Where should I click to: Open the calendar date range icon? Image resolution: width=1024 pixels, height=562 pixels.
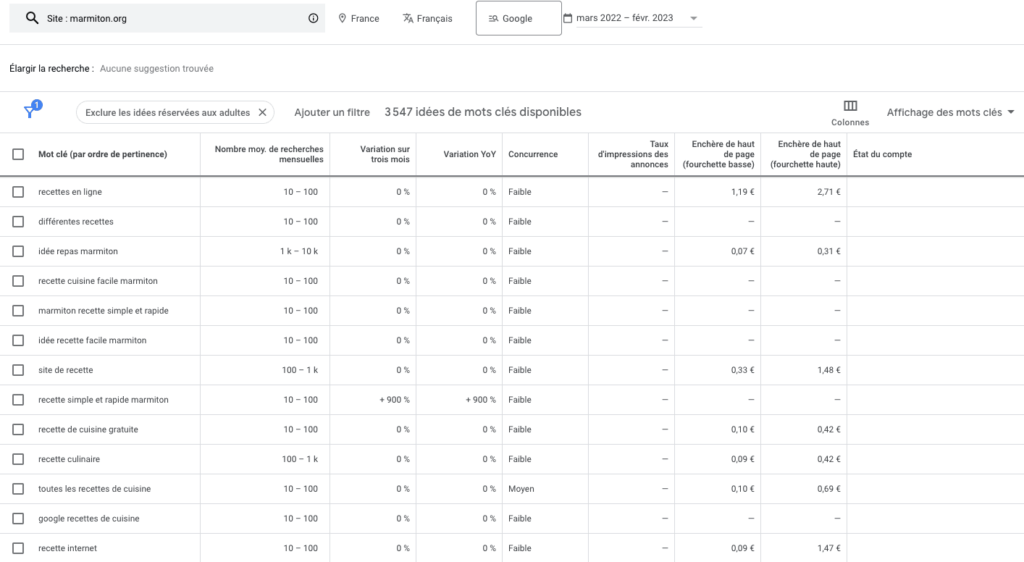(x=568, y=18)
